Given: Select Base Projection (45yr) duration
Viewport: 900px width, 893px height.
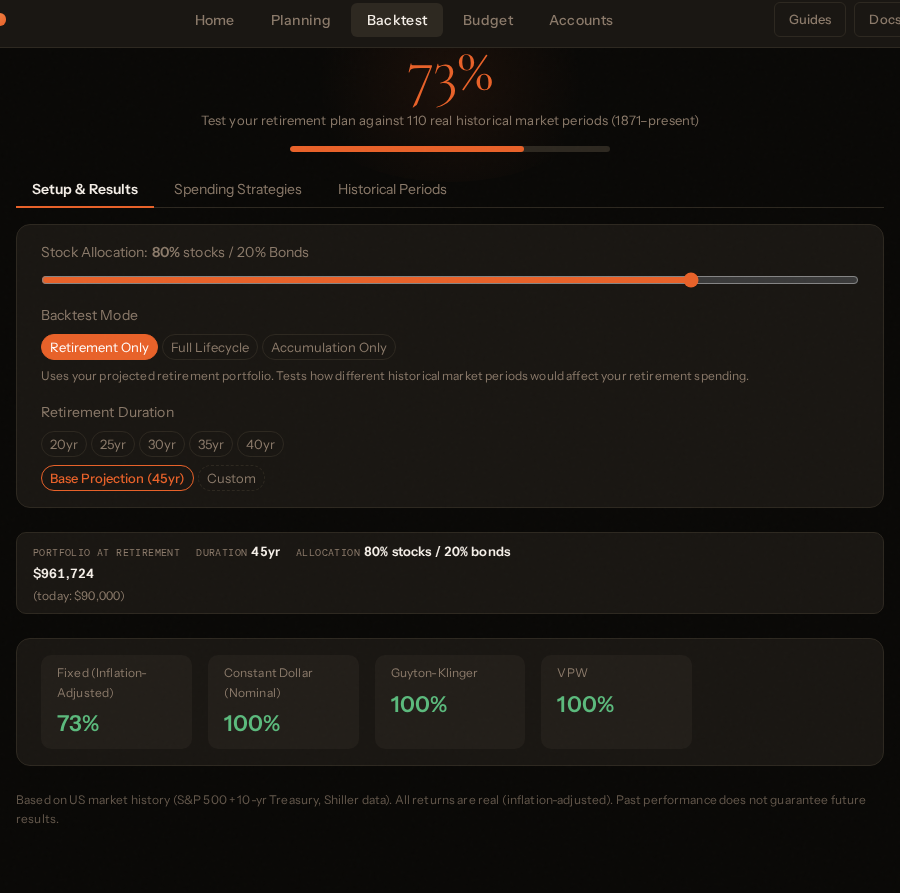Looking at the screenshot, I should (x=117, y=478).
